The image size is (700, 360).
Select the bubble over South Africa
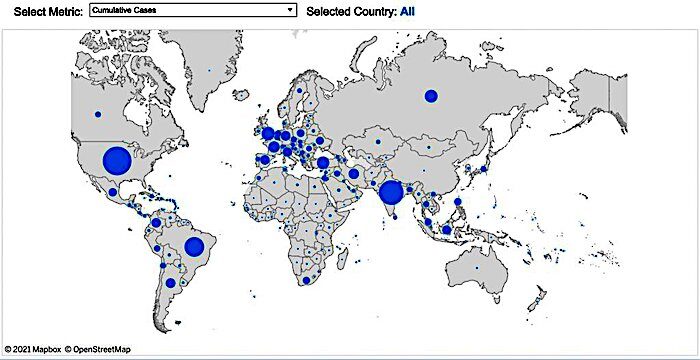click(x=306, y=280)
